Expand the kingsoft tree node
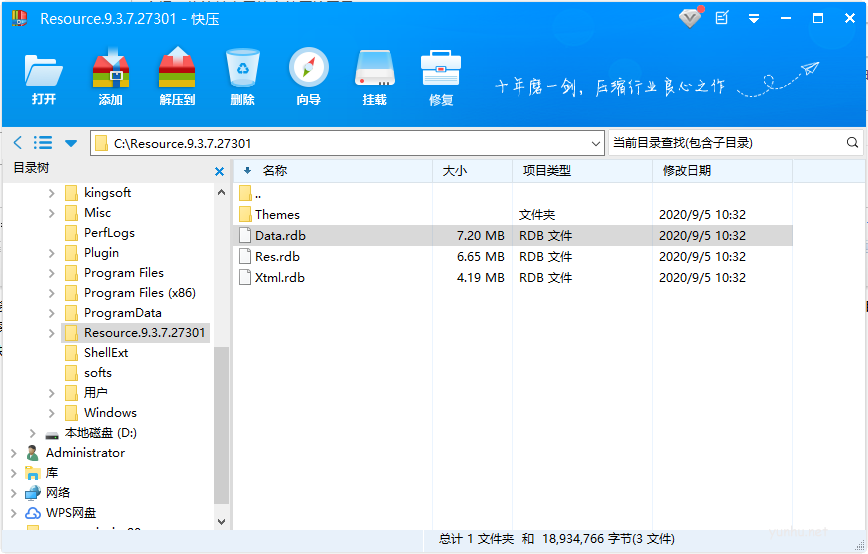 coord(51,193)
